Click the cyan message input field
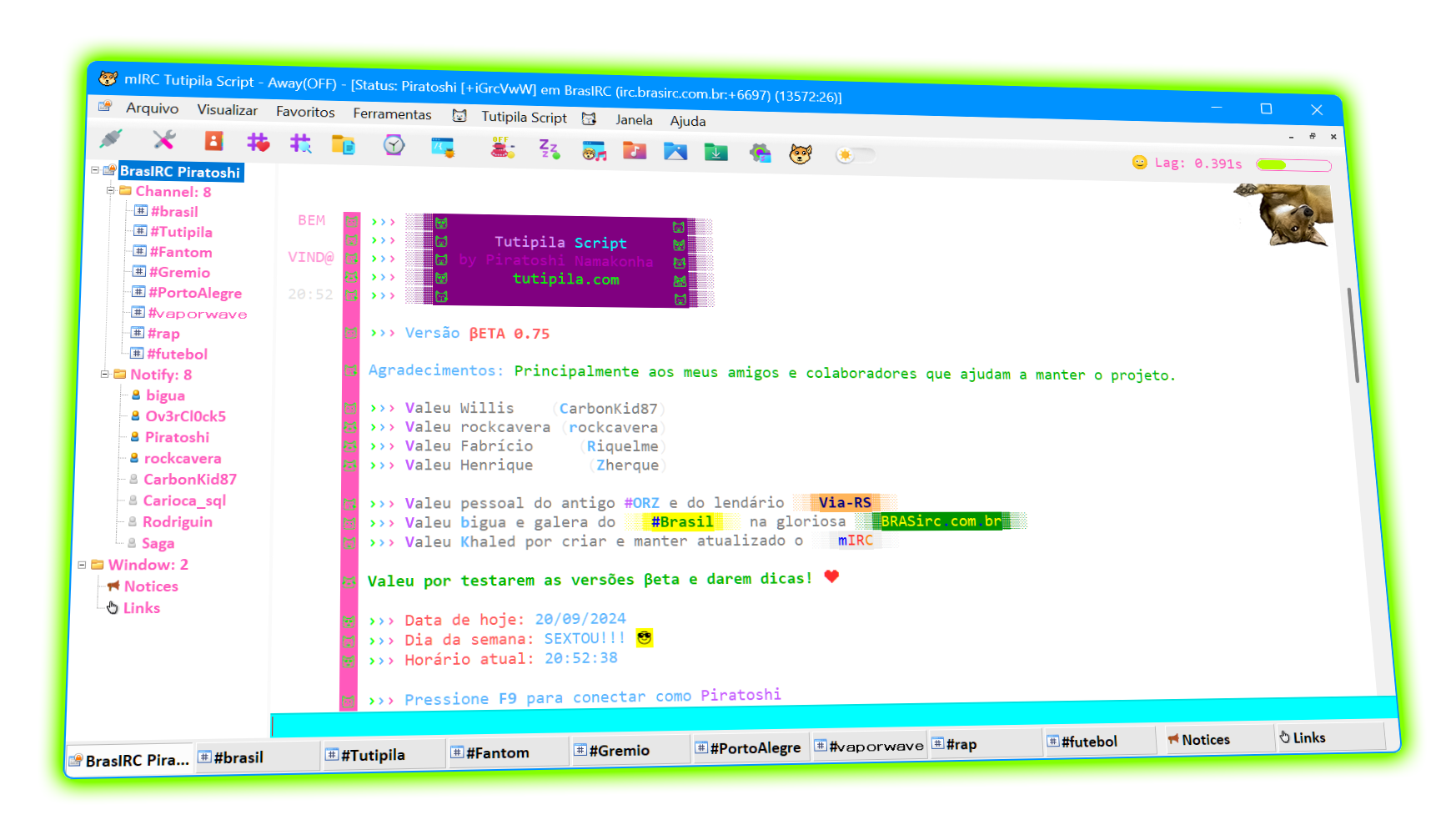Viewport: 1456px width, 830px height. (834, 717)
